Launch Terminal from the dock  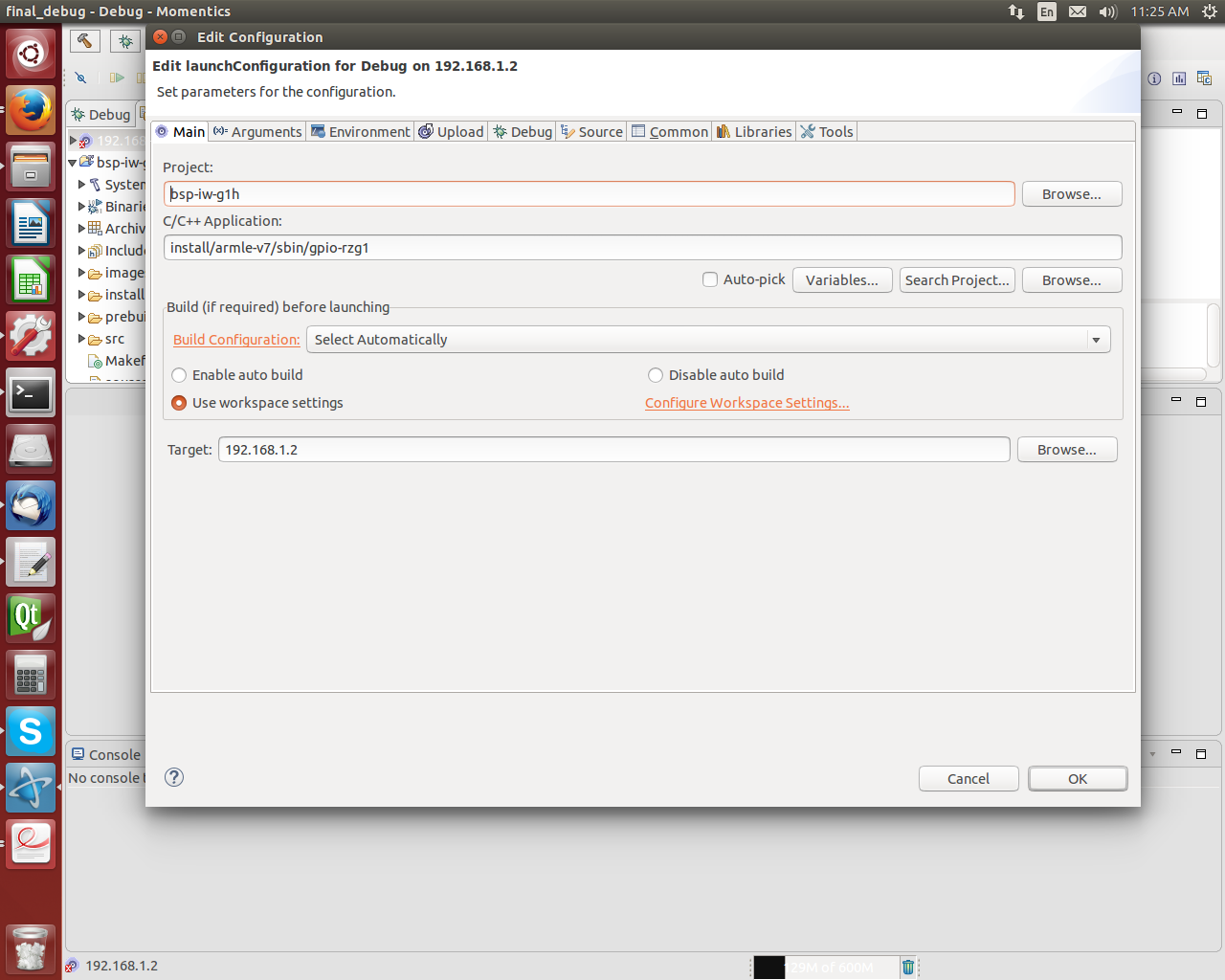[31, 393]
